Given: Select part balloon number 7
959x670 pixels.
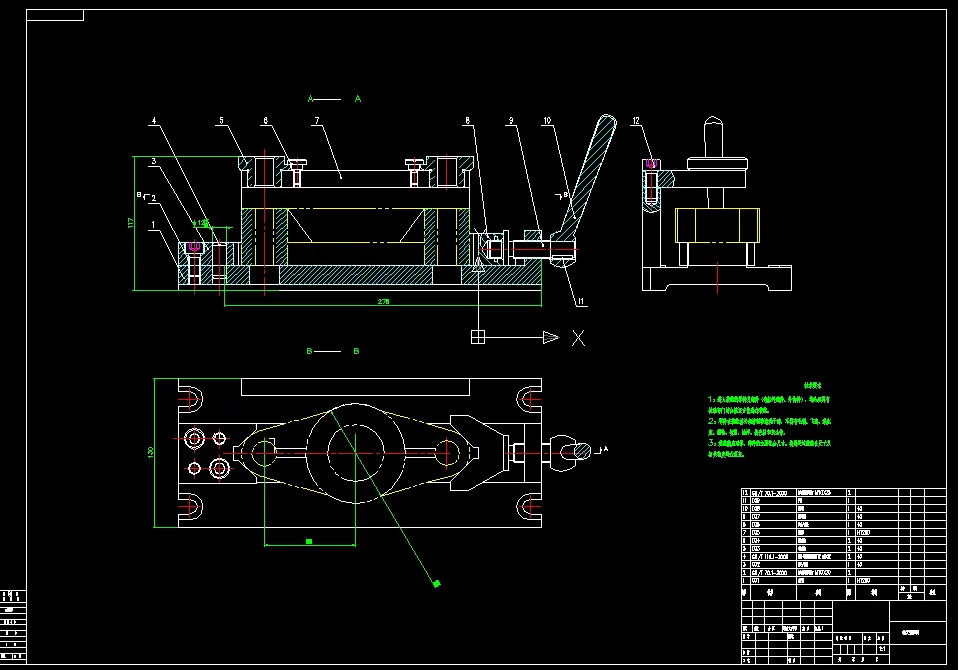Looking at the screenshot, I should [x=317, y=121].
